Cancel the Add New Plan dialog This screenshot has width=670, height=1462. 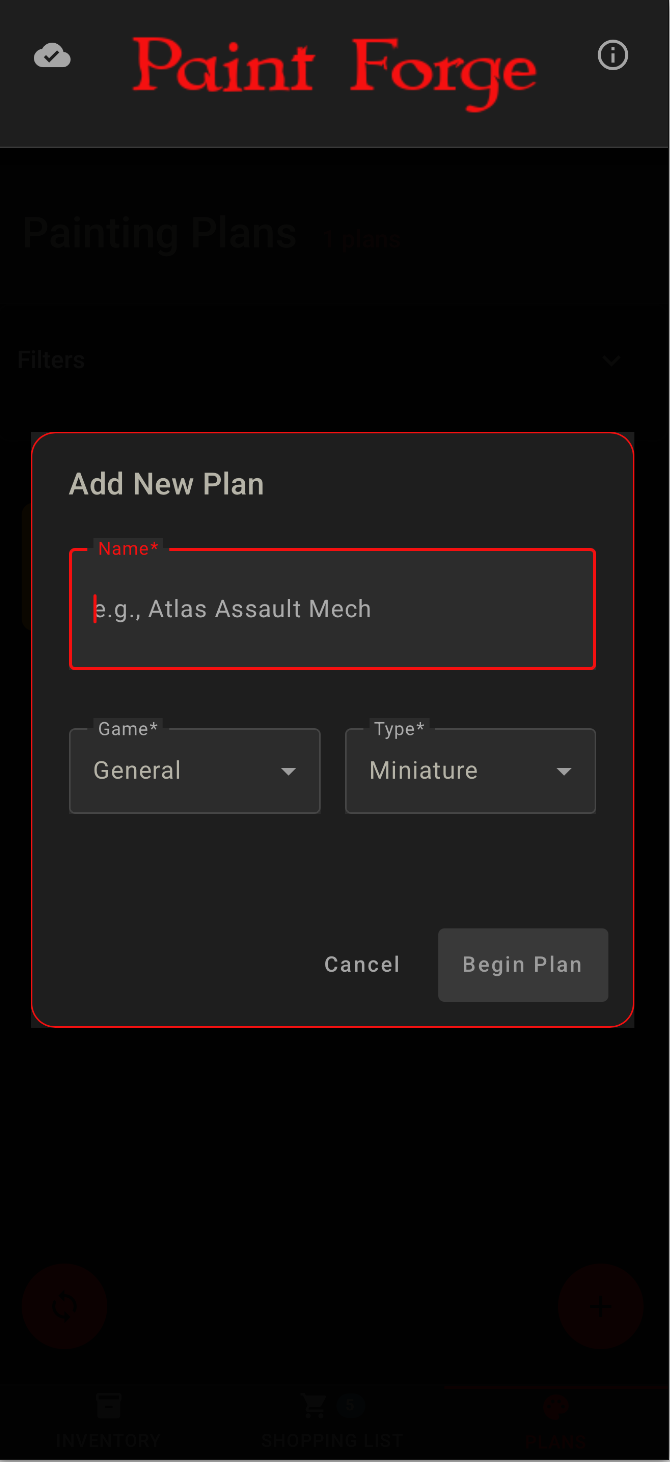pos(362,964)
